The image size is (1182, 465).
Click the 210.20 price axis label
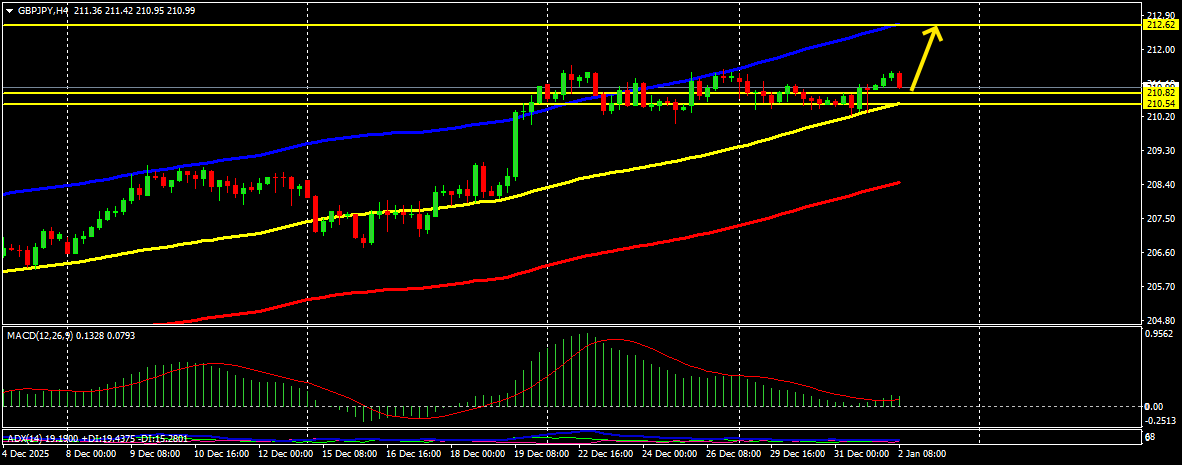(x=1159, y=117)
